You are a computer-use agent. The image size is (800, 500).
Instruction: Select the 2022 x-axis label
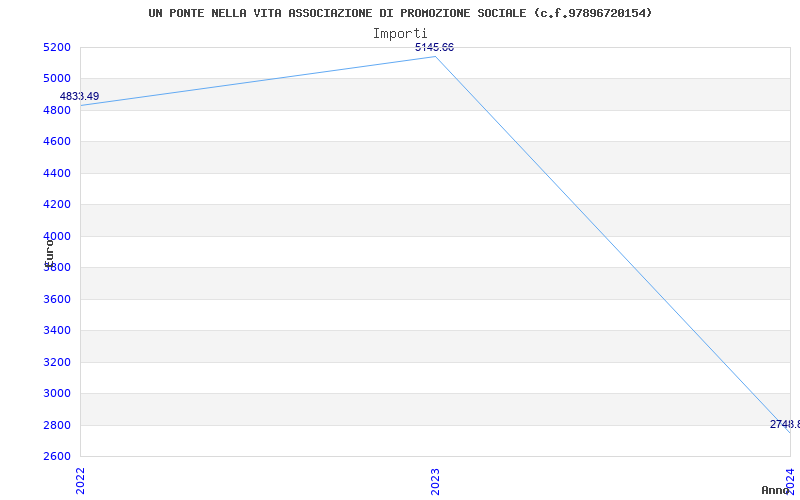81,481
